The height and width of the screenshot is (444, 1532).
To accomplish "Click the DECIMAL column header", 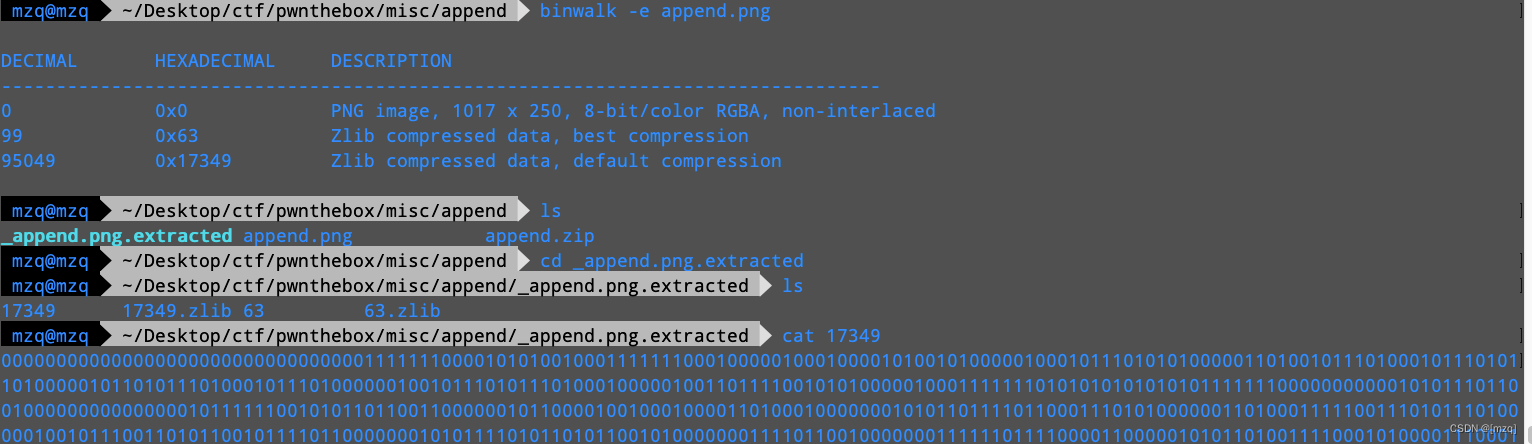I will [39, 61].
